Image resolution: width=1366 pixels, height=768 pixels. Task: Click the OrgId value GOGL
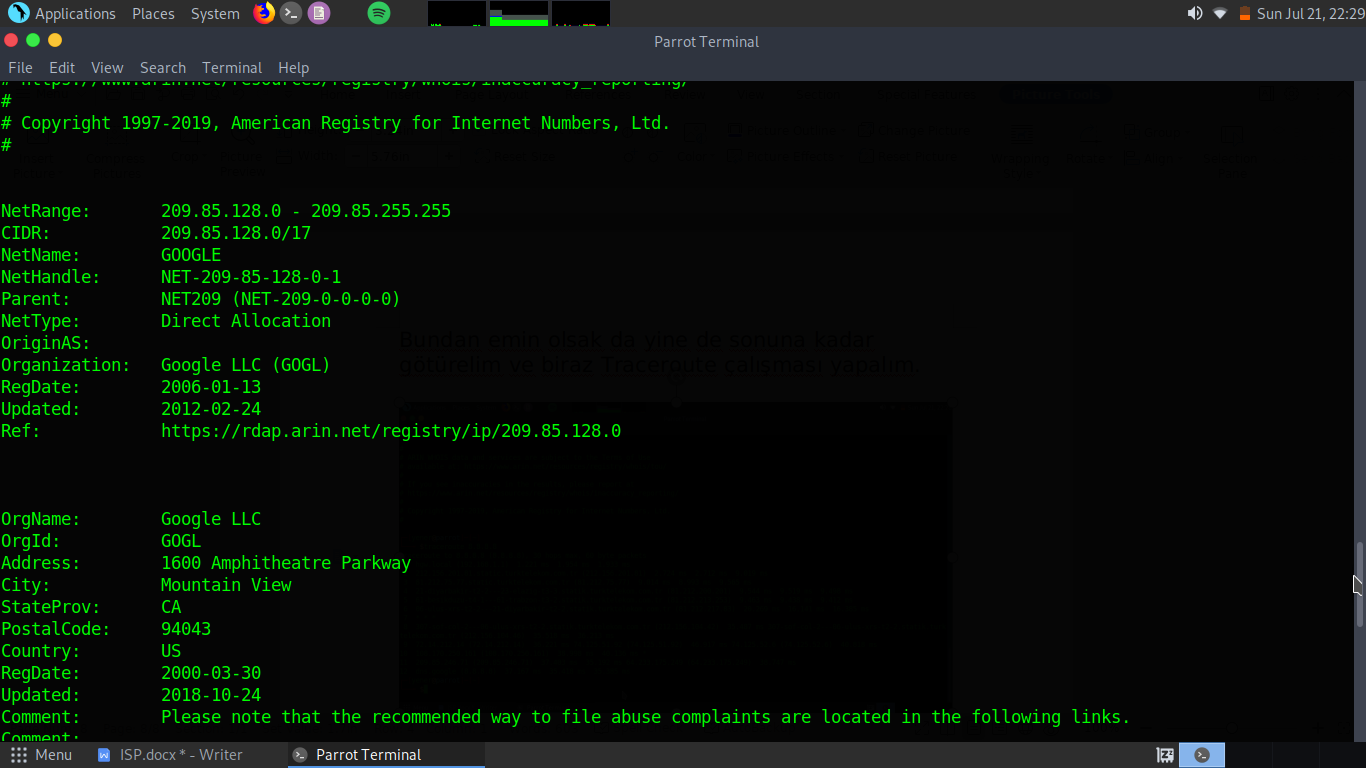coord(181,541)
